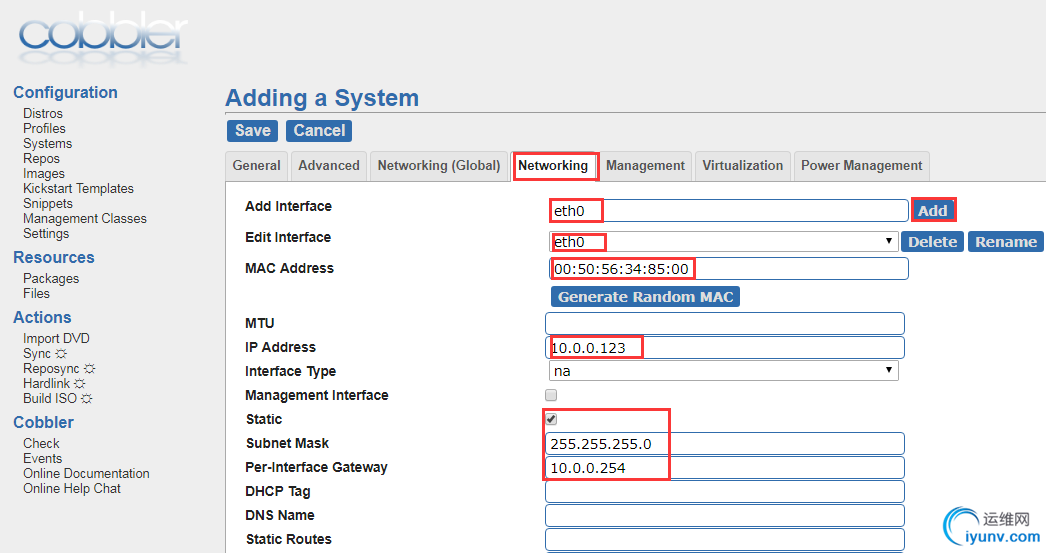Enable the Management Interface checkbox
The image size is (1046, 553).
pos(551,395)
